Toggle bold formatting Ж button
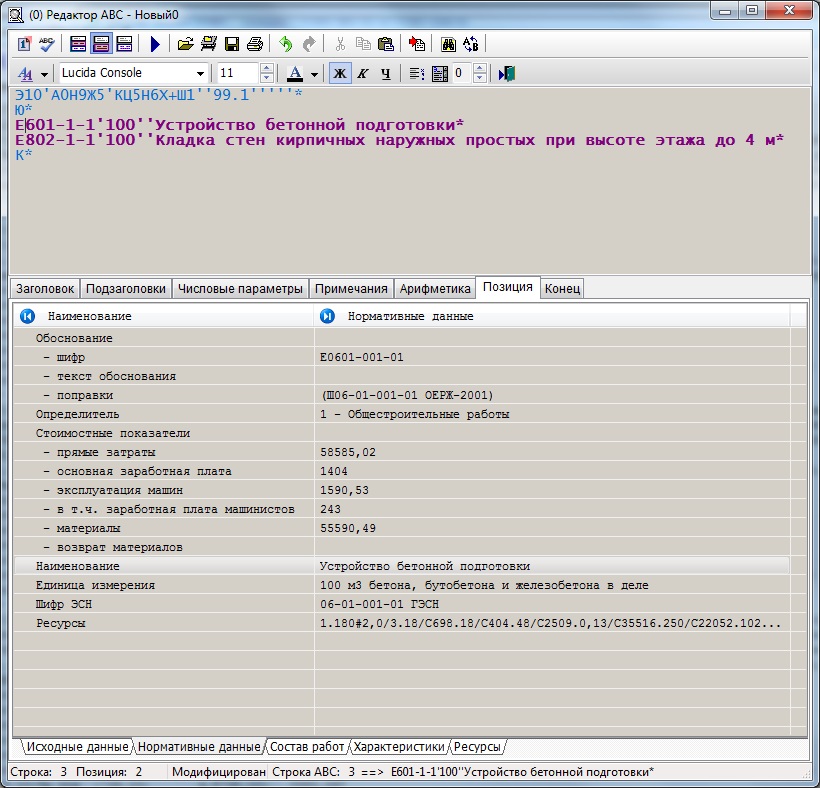This screenshot has width=820, height=788. [340, 73]
